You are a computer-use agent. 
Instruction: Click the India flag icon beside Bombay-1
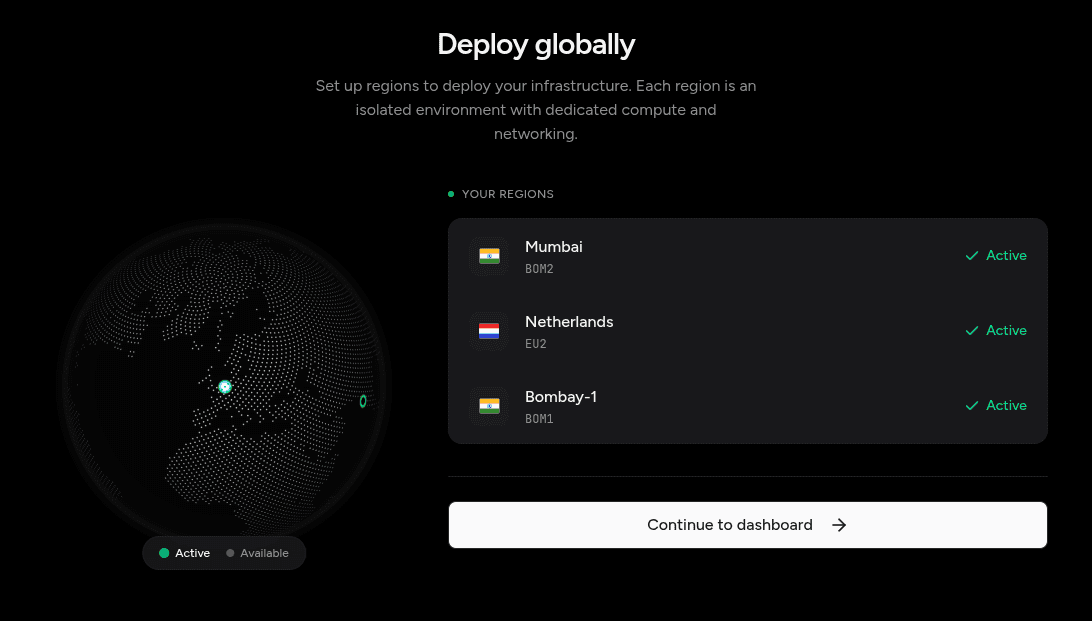489,406
